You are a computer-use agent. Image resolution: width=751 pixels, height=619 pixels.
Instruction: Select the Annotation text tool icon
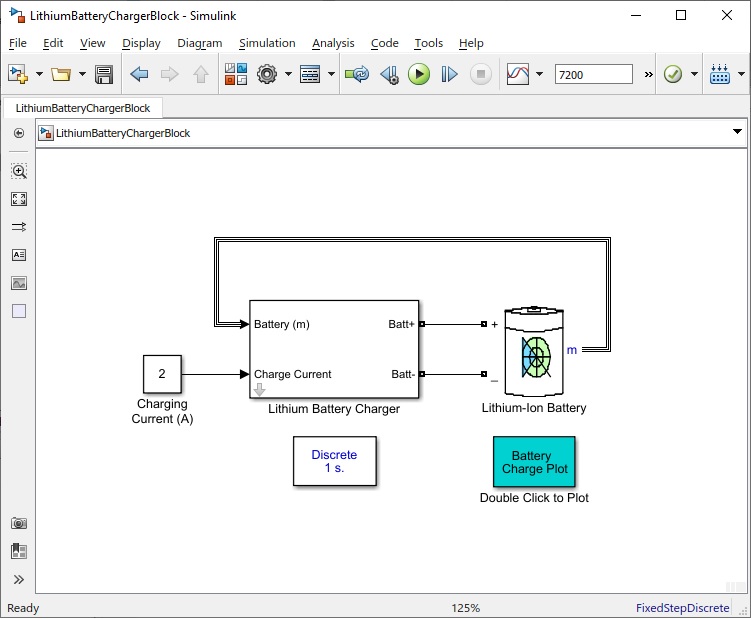pyautogui.click(x=19, y=255)
